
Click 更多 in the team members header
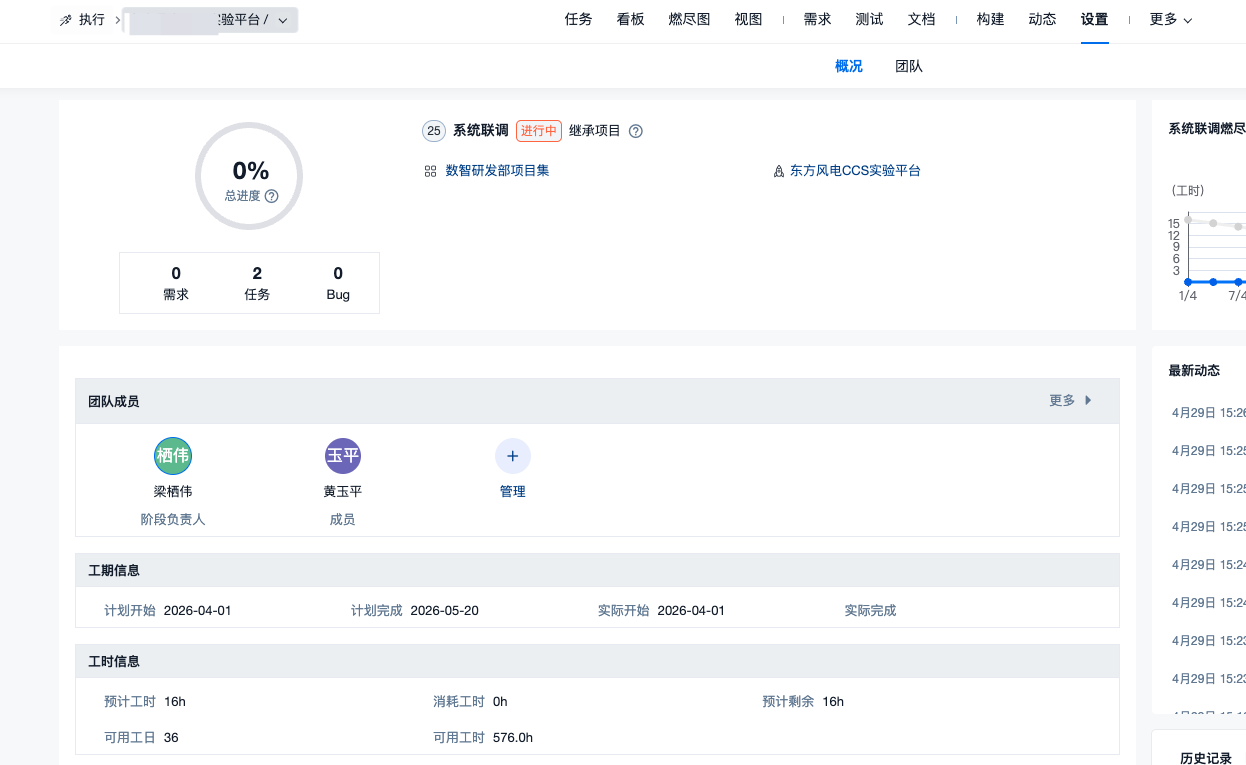pyautogui.click(x=1071, y=401)
